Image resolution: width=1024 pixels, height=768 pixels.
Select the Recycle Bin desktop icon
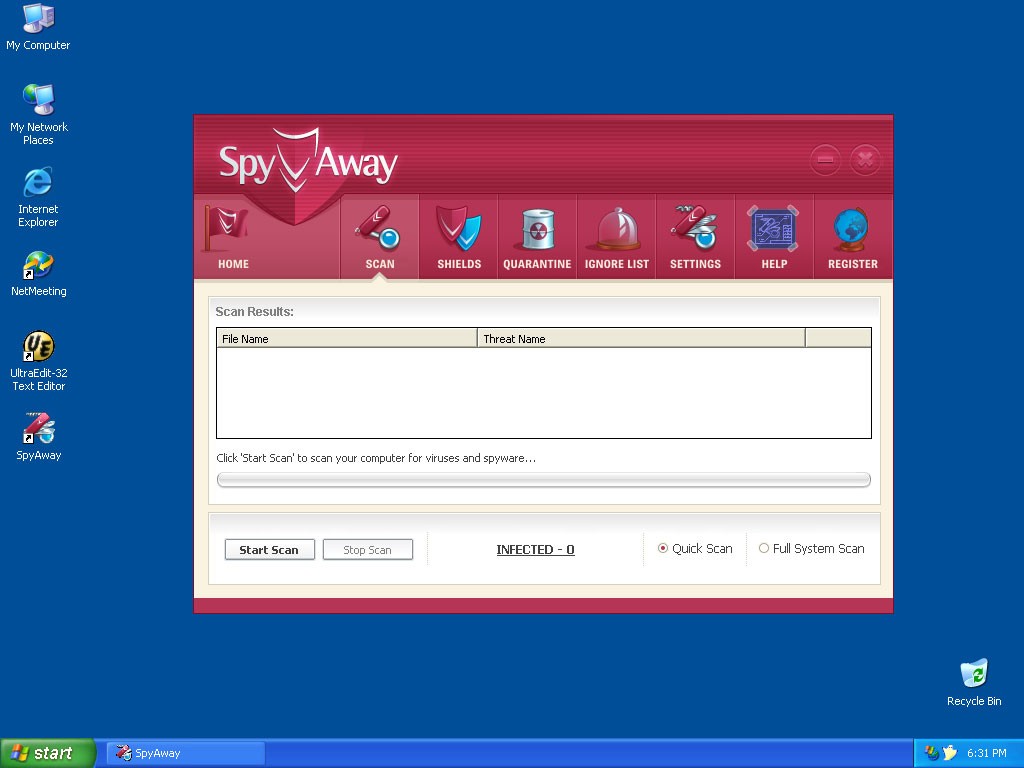tap(973, 682)
